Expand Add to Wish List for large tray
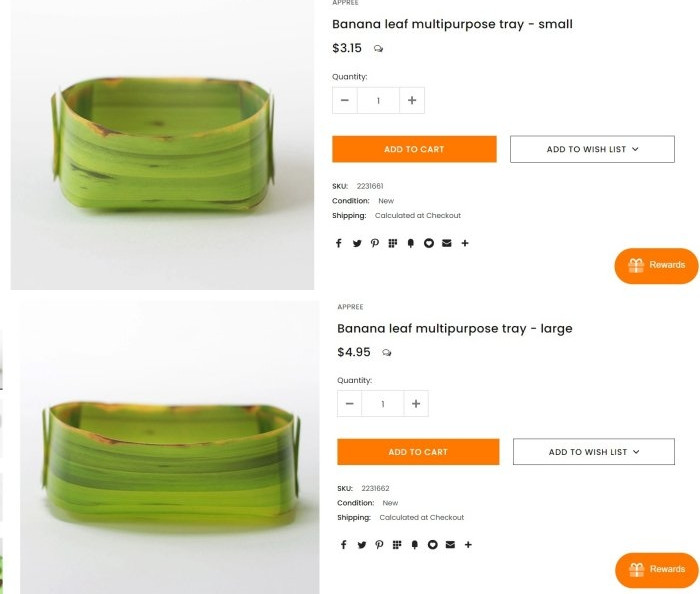 [x=594, y=452]
